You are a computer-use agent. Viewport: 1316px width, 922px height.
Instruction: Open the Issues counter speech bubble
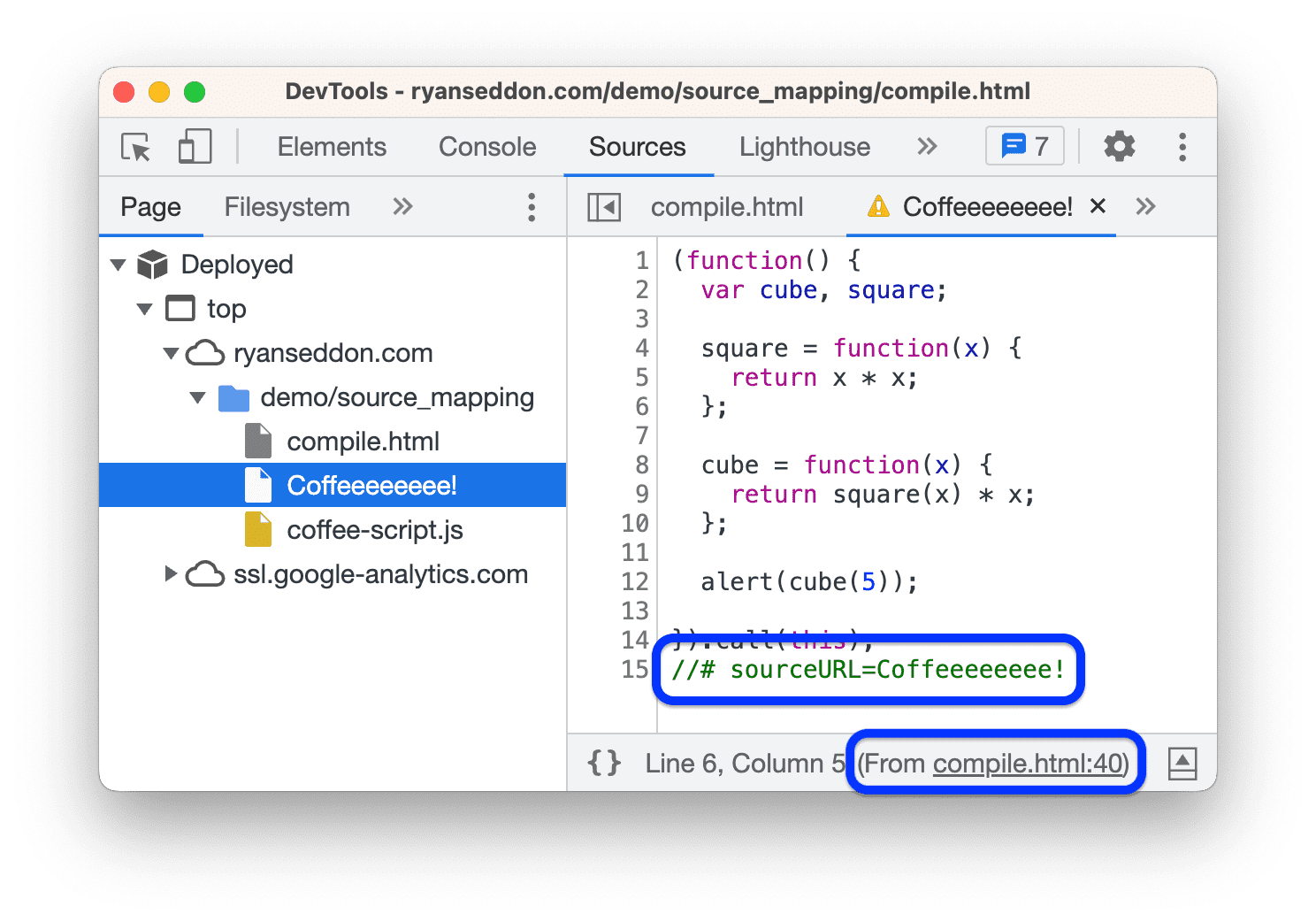tap(1023, 146)
